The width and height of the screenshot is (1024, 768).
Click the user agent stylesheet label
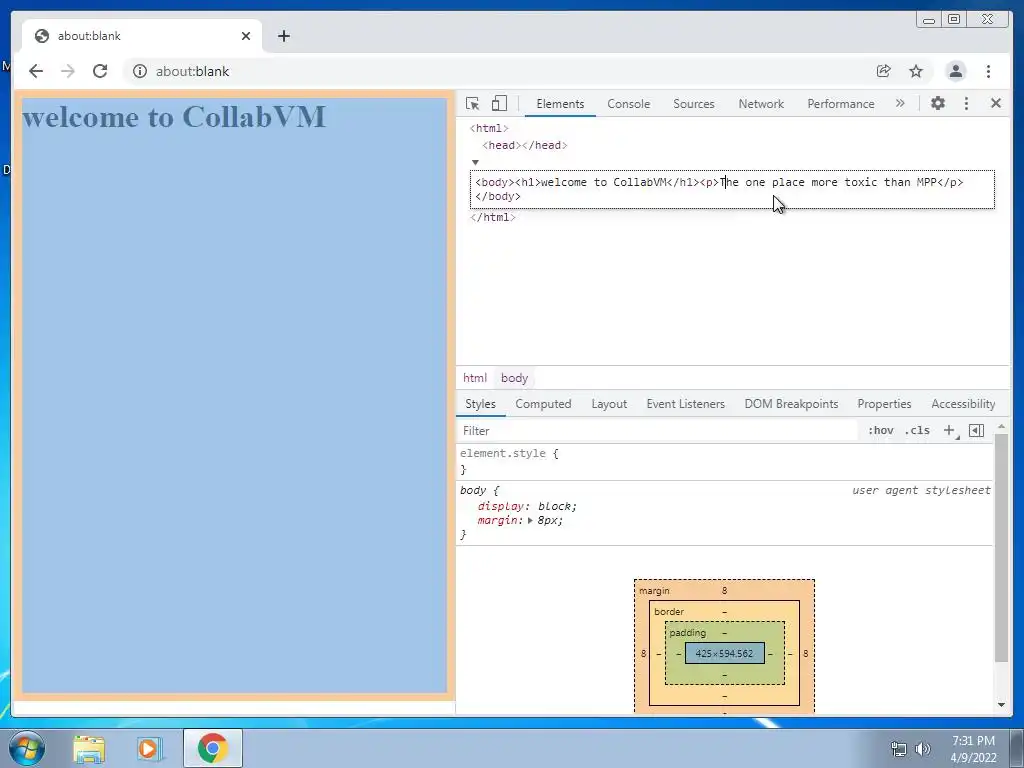click(x=921, y=490)
